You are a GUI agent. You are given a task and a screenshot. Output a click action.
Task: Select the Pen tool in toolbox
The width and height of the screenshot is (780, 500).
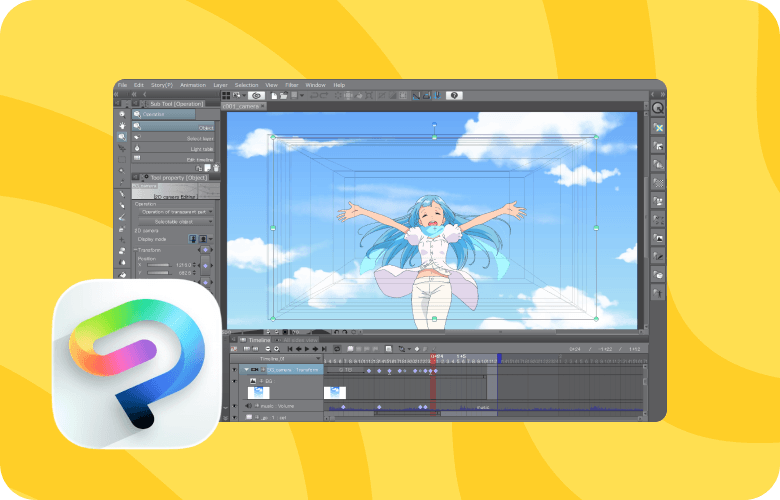coord(122,195)
